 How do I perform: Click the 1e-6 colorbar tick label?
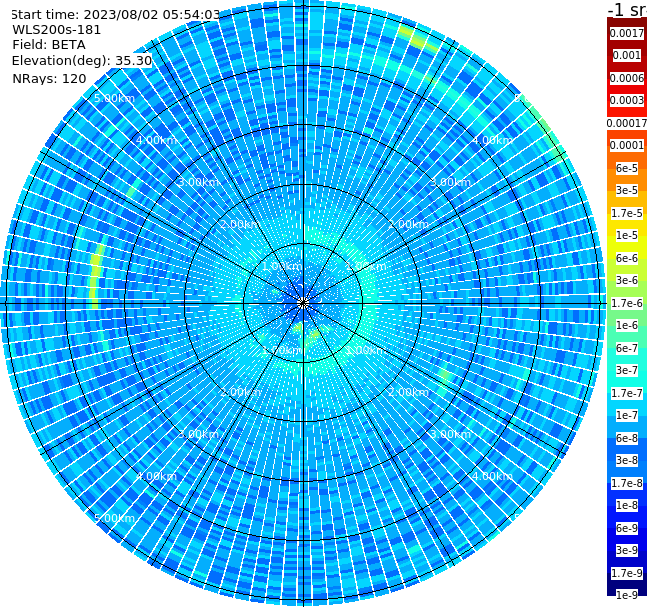click(x=627, y=325)
